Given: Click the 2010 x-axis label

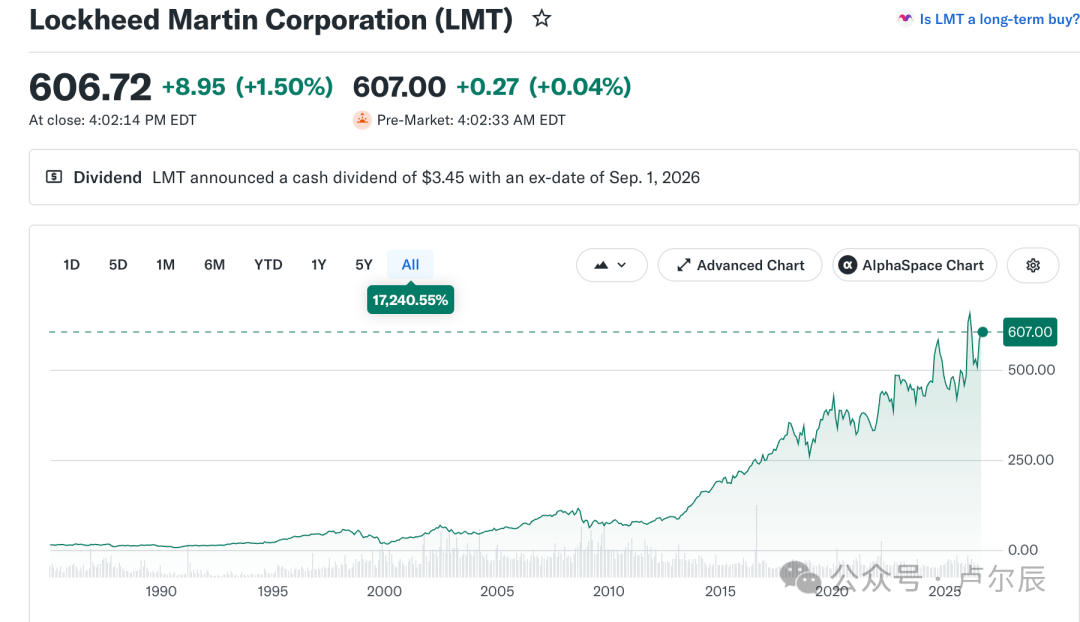Looking at the screenshot, I should tap(609, 591).
